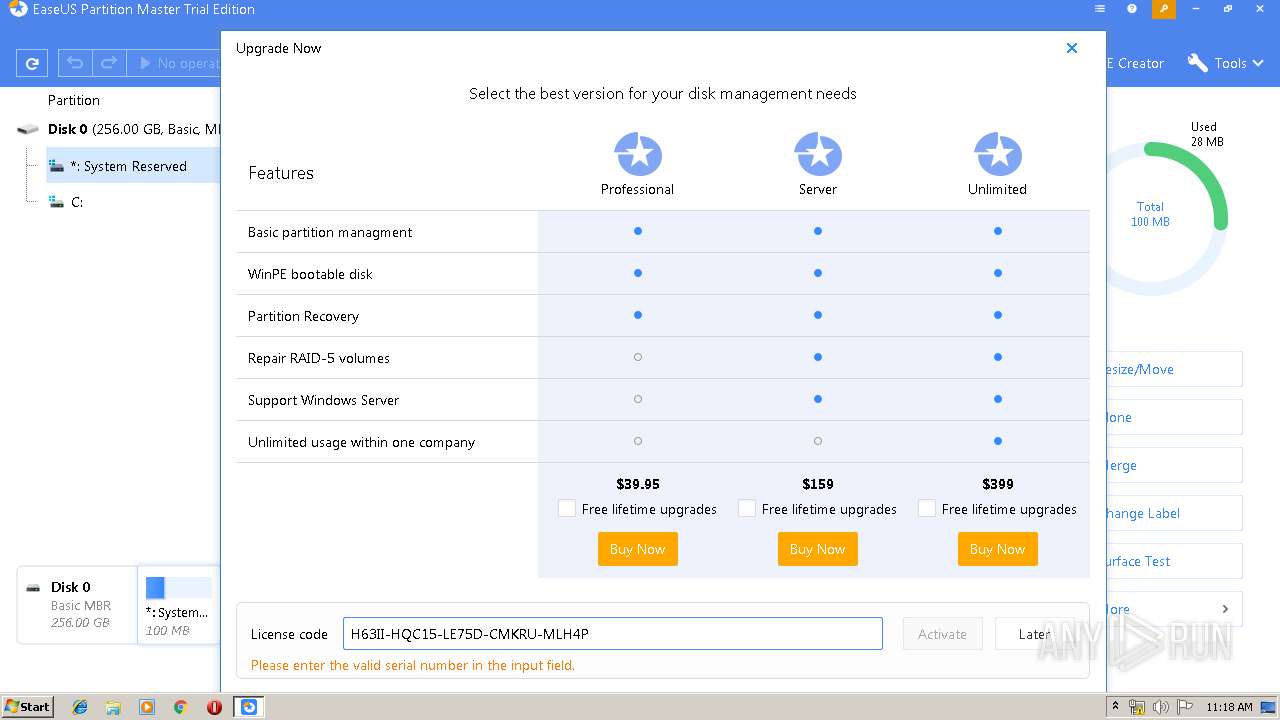Click the 'Repair RAID-5 volumes' feature row
The width and height of the screenshot is (1280, 720).
[x=663, y=358]
